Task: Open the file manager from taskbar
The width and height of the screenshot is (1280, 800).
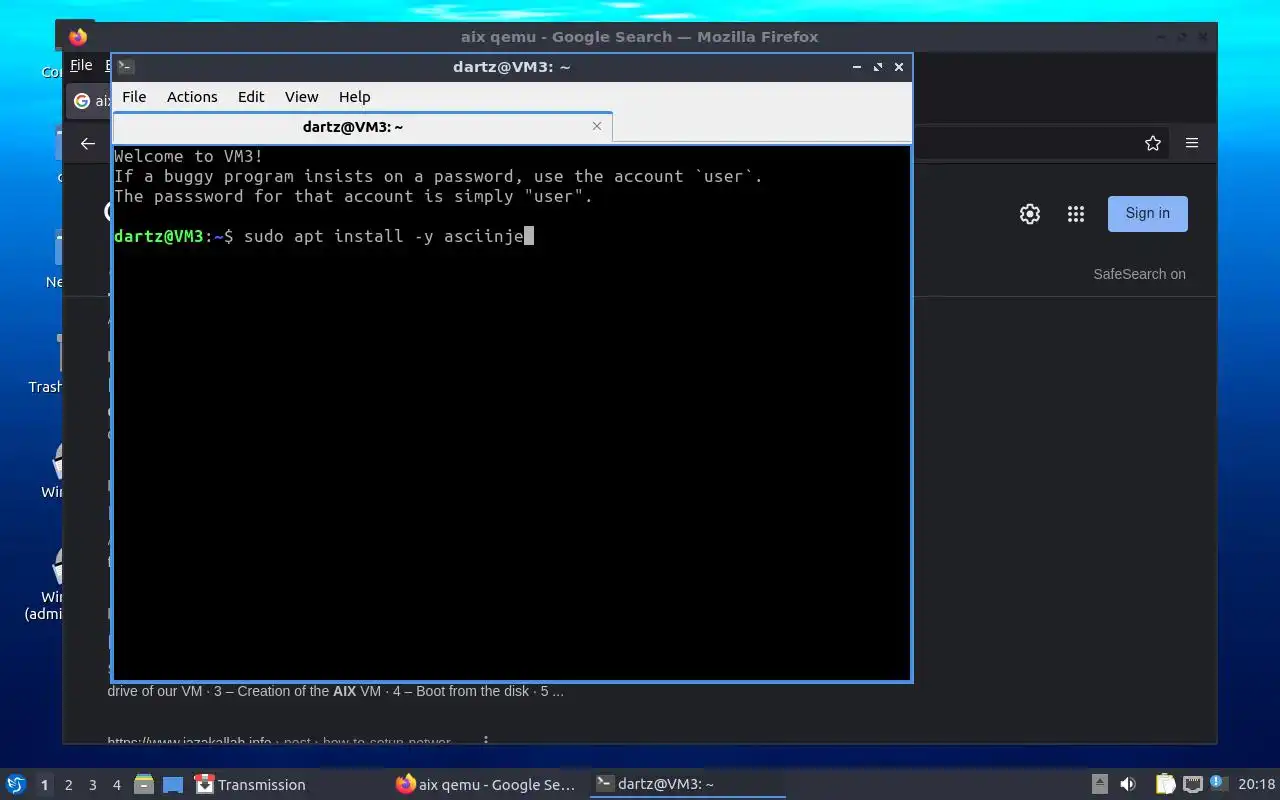Action: click(144, 785)
